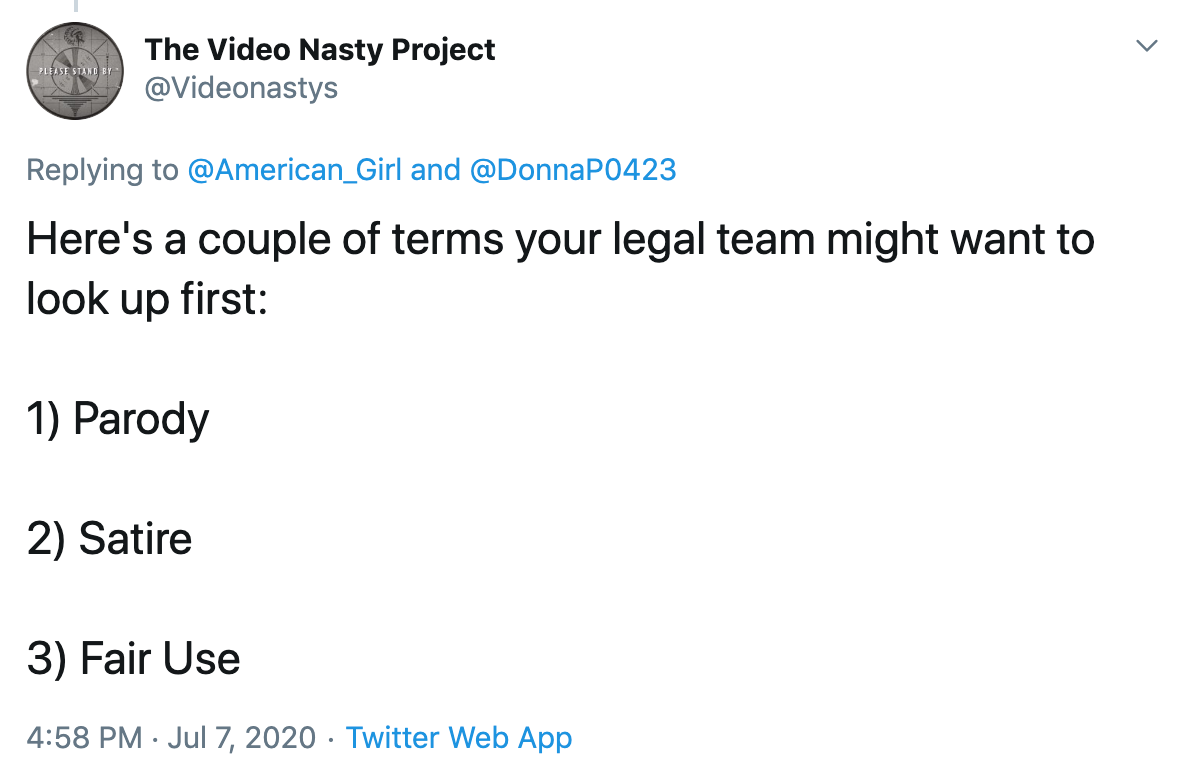Click the "PLEASE STAND BY" text in avatar
Viewport: 1180px width, 782px height.
click(x=73, y=71)
